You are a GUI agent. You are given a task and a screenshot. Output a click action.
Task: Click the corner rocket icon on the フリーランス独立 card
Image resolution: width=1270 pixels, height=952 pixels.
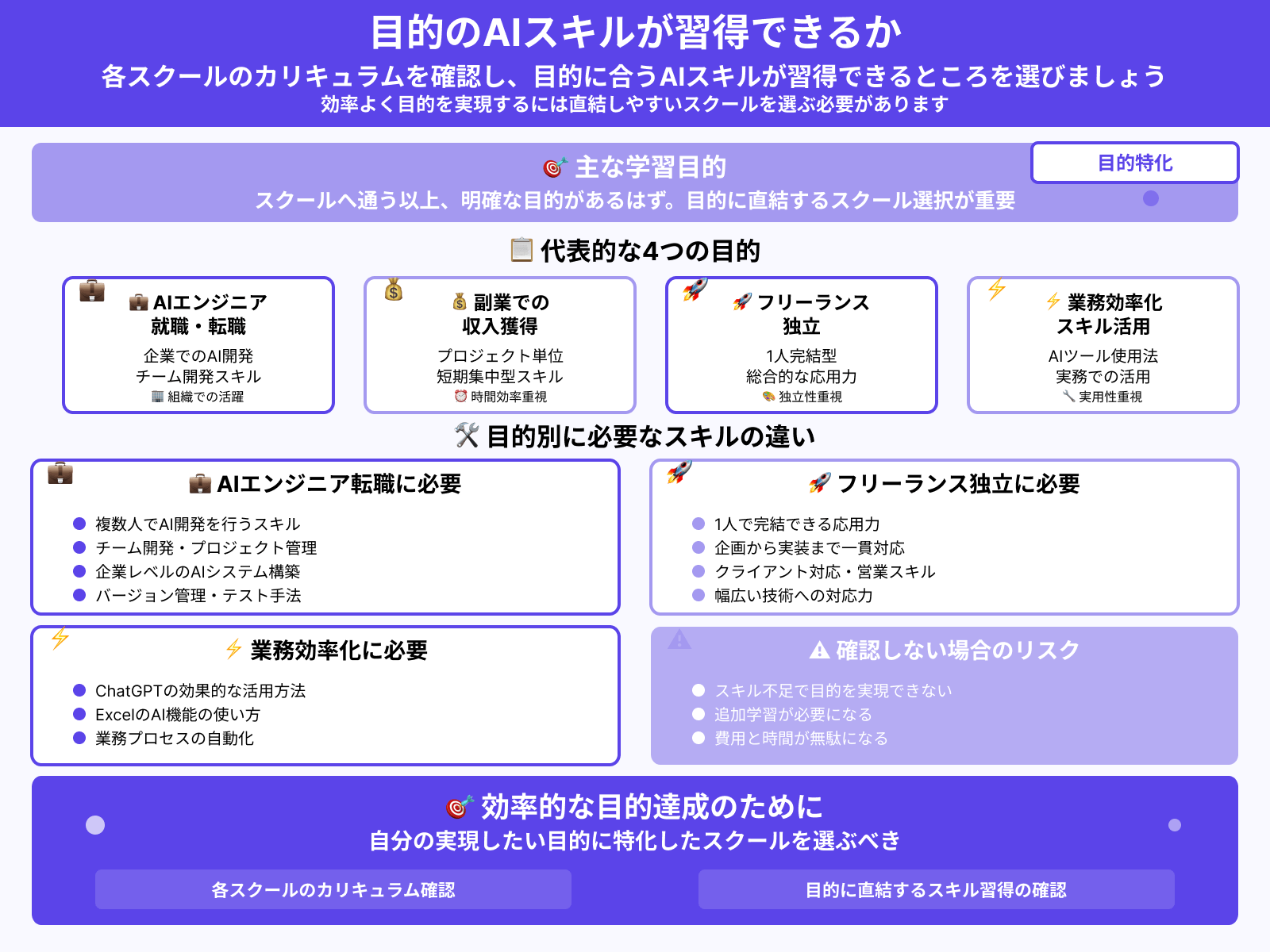(x=695, y=291)
